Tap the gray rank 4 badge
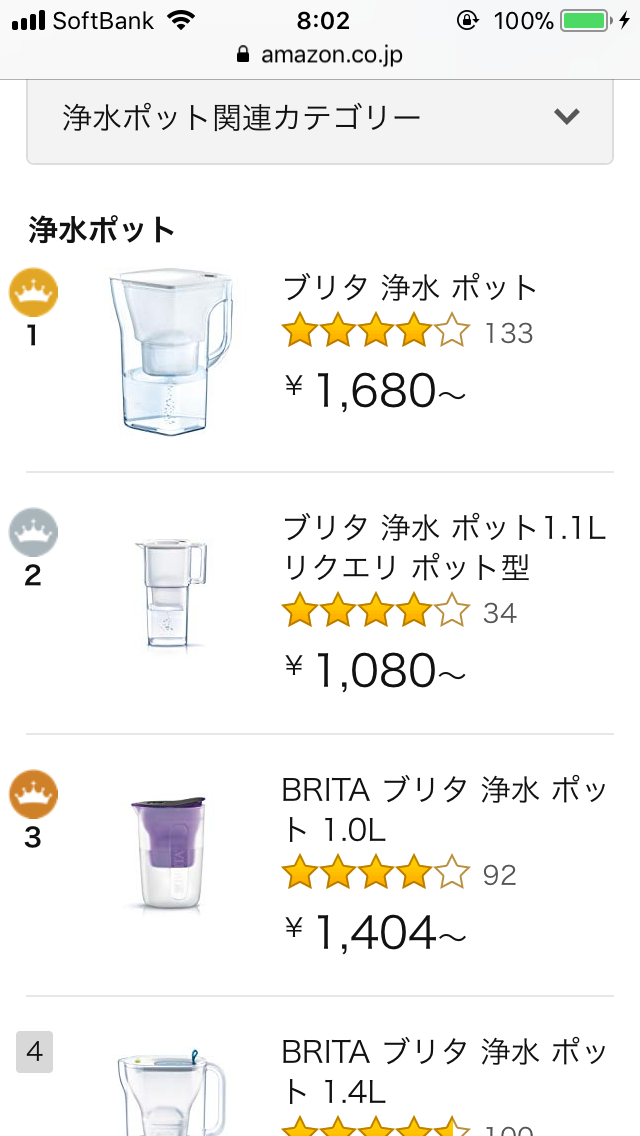 tap(34, 1052)
